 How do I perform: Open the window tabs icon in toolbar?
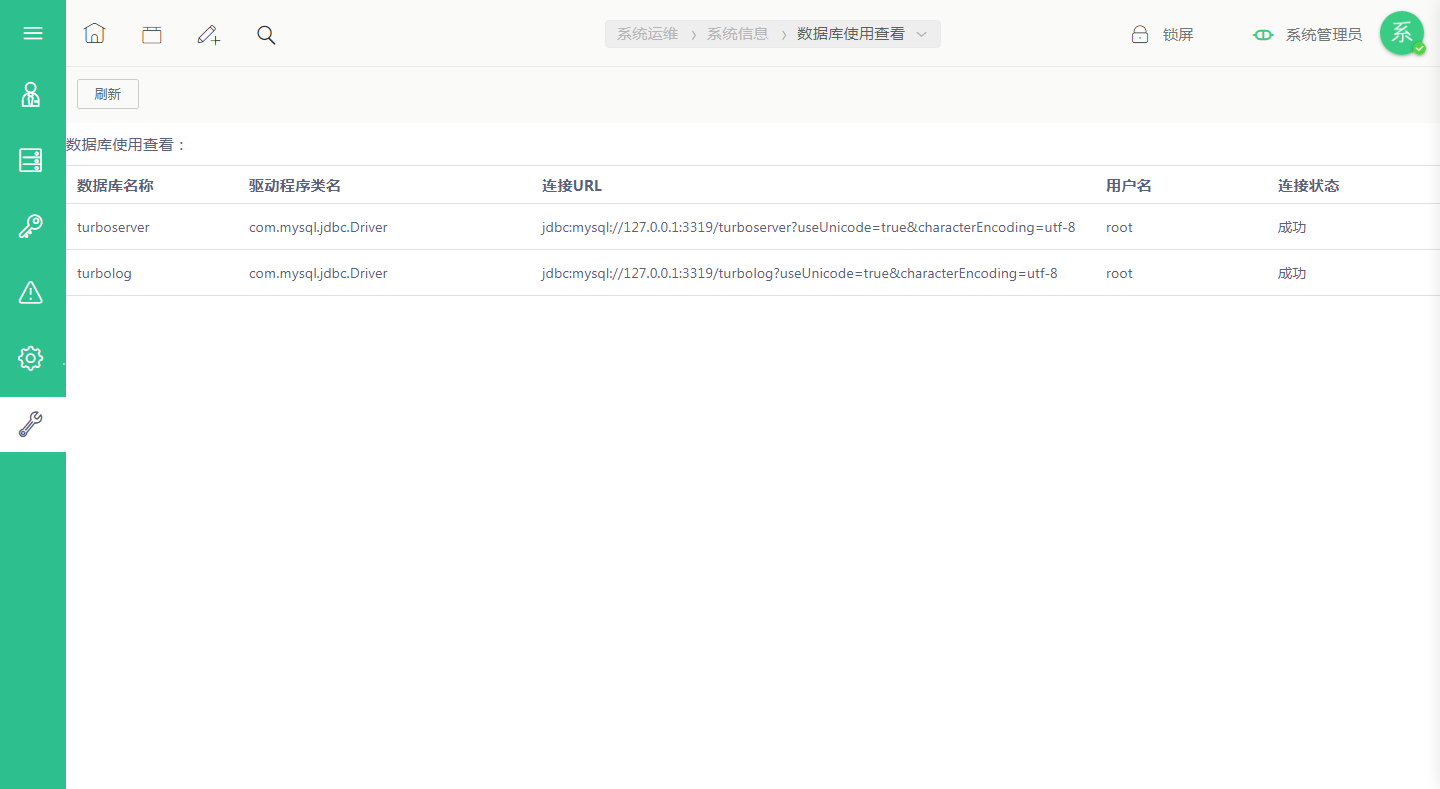click(151, 35)
